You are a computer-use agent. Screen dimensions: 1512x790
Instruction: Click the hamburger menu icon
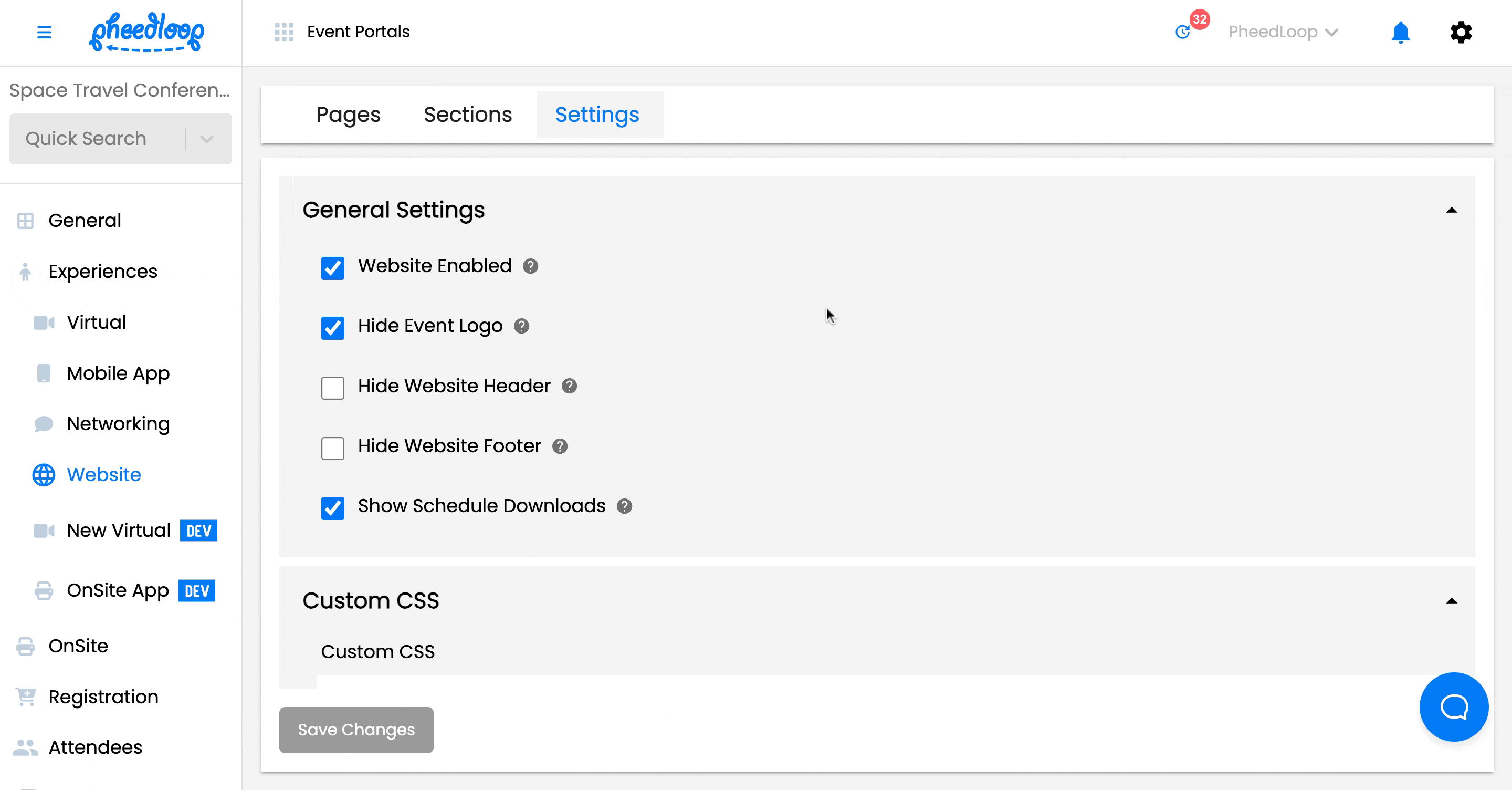tap(44, 32)
